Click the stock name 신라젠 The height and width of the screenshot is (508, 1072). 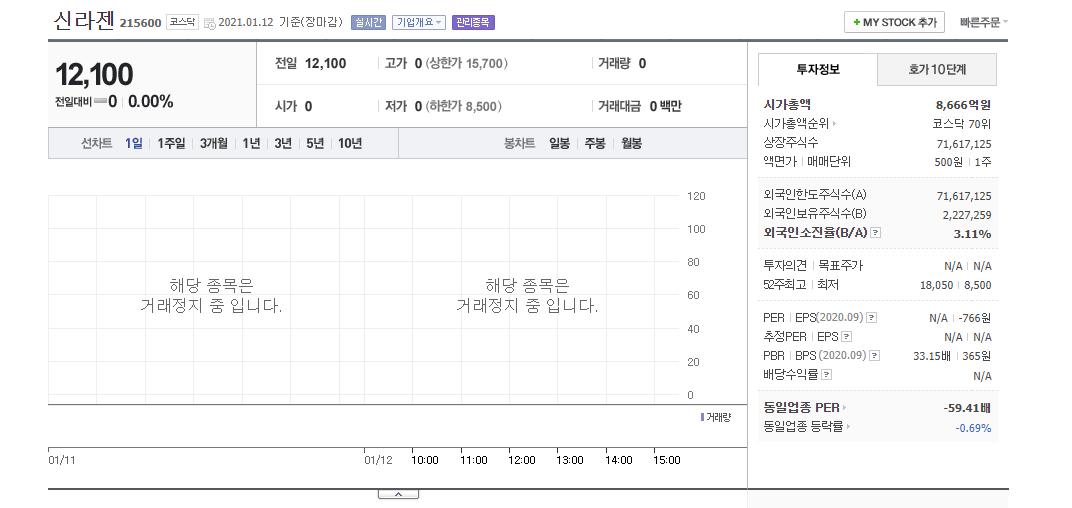click(x=84, y=20)
